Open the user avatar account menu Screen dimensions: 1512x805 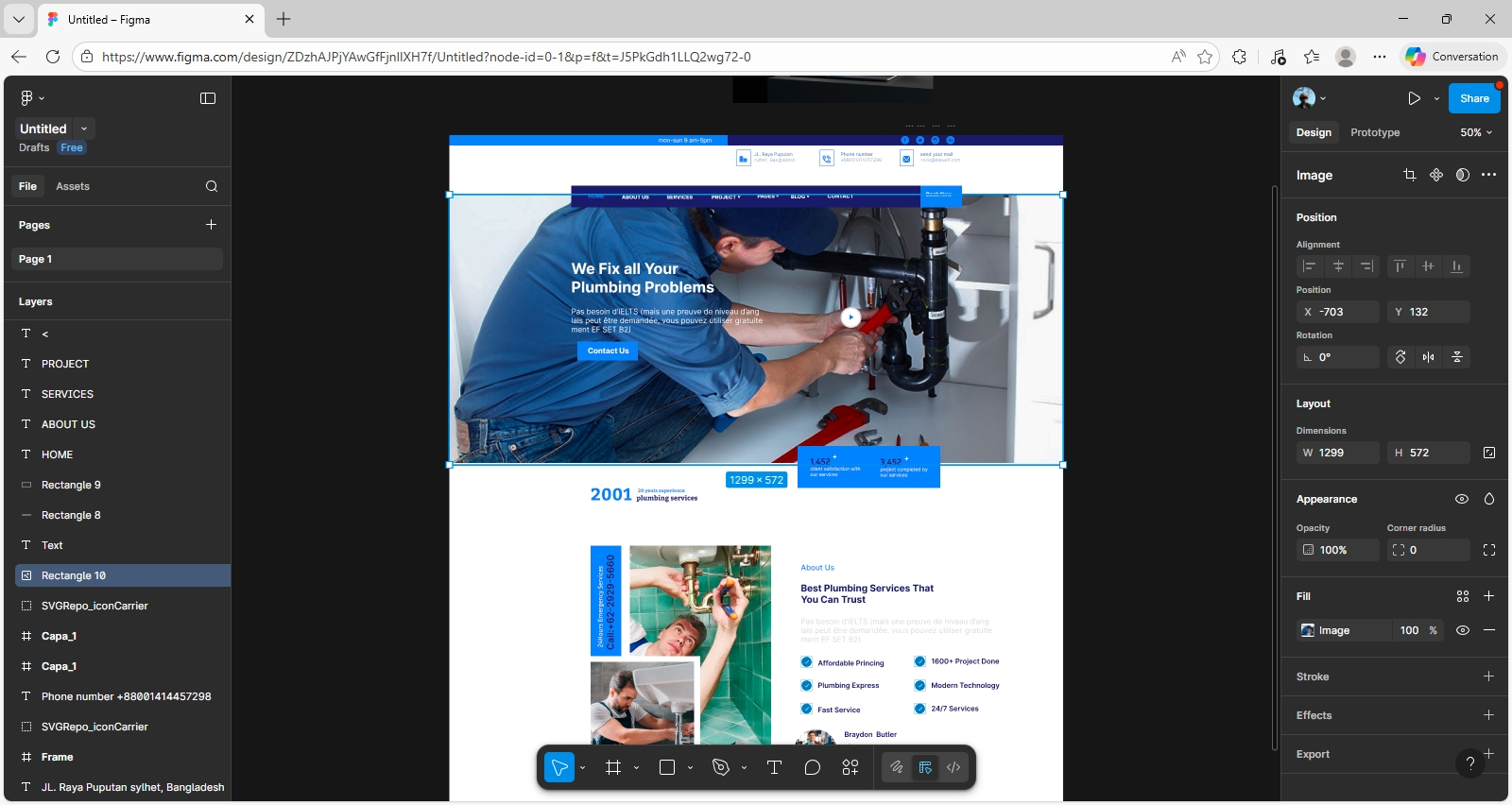1309,98
